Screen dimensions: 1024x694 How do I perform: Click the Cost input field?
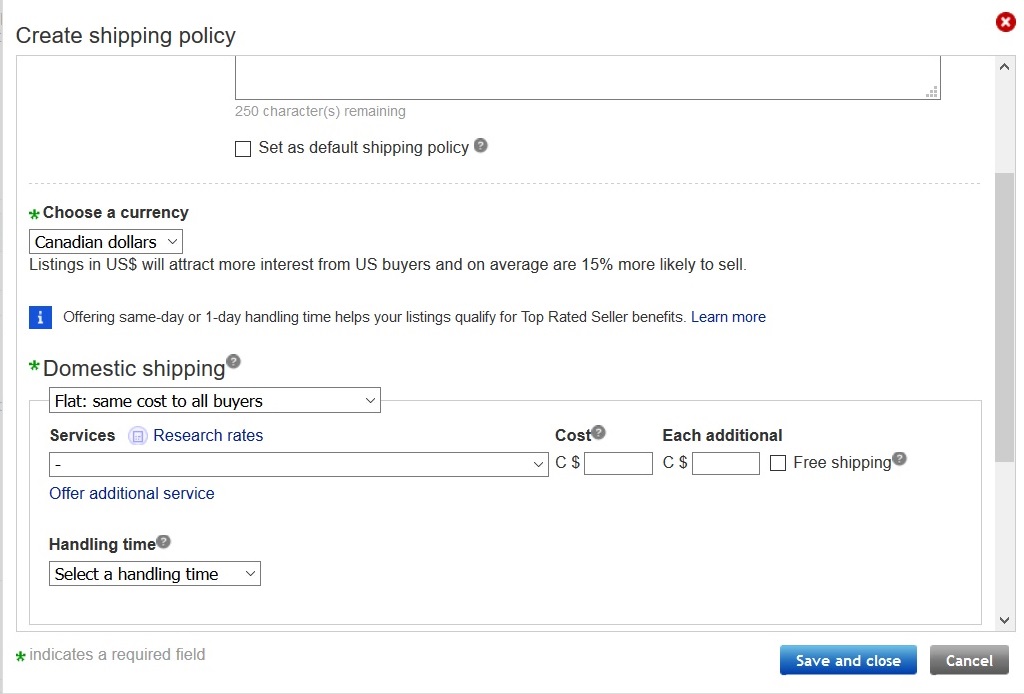pos(618,463)
